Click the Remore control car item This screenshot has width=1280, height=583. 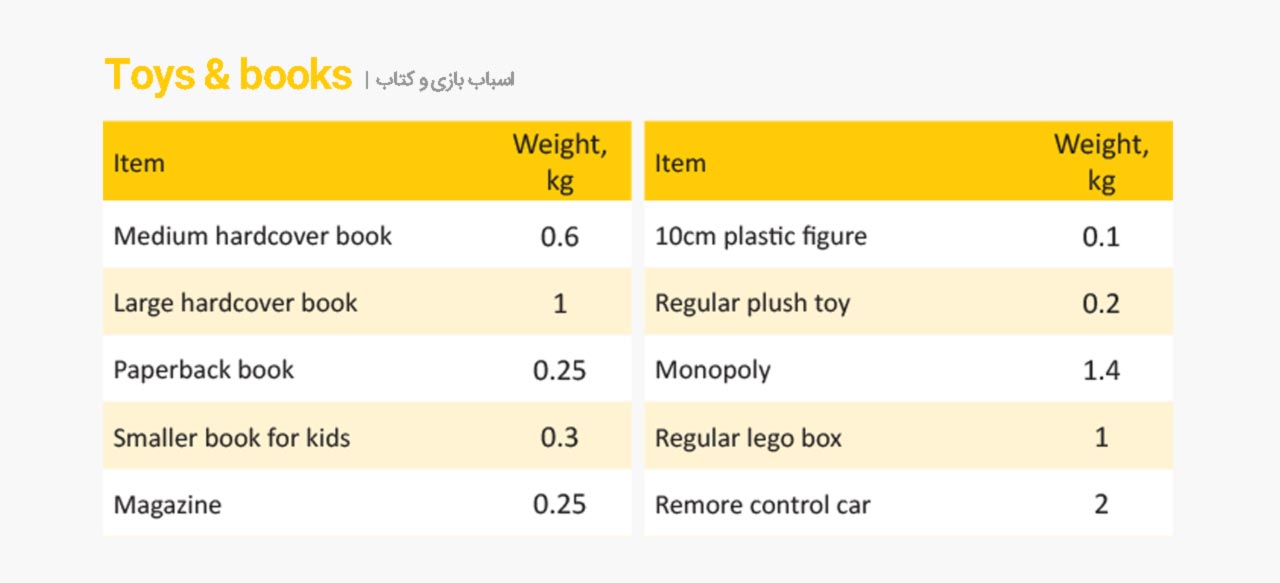pos(762,505)
